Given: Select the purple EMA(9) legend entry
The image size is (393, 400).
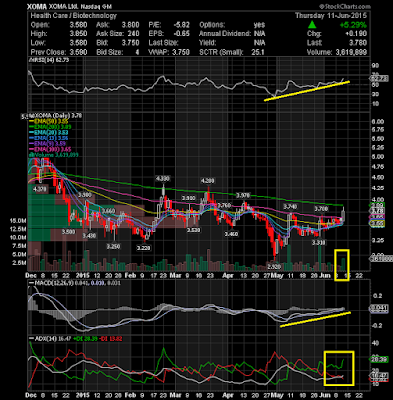Looking at the screenshot, I should pyautogui.click(x=48, y=144).
